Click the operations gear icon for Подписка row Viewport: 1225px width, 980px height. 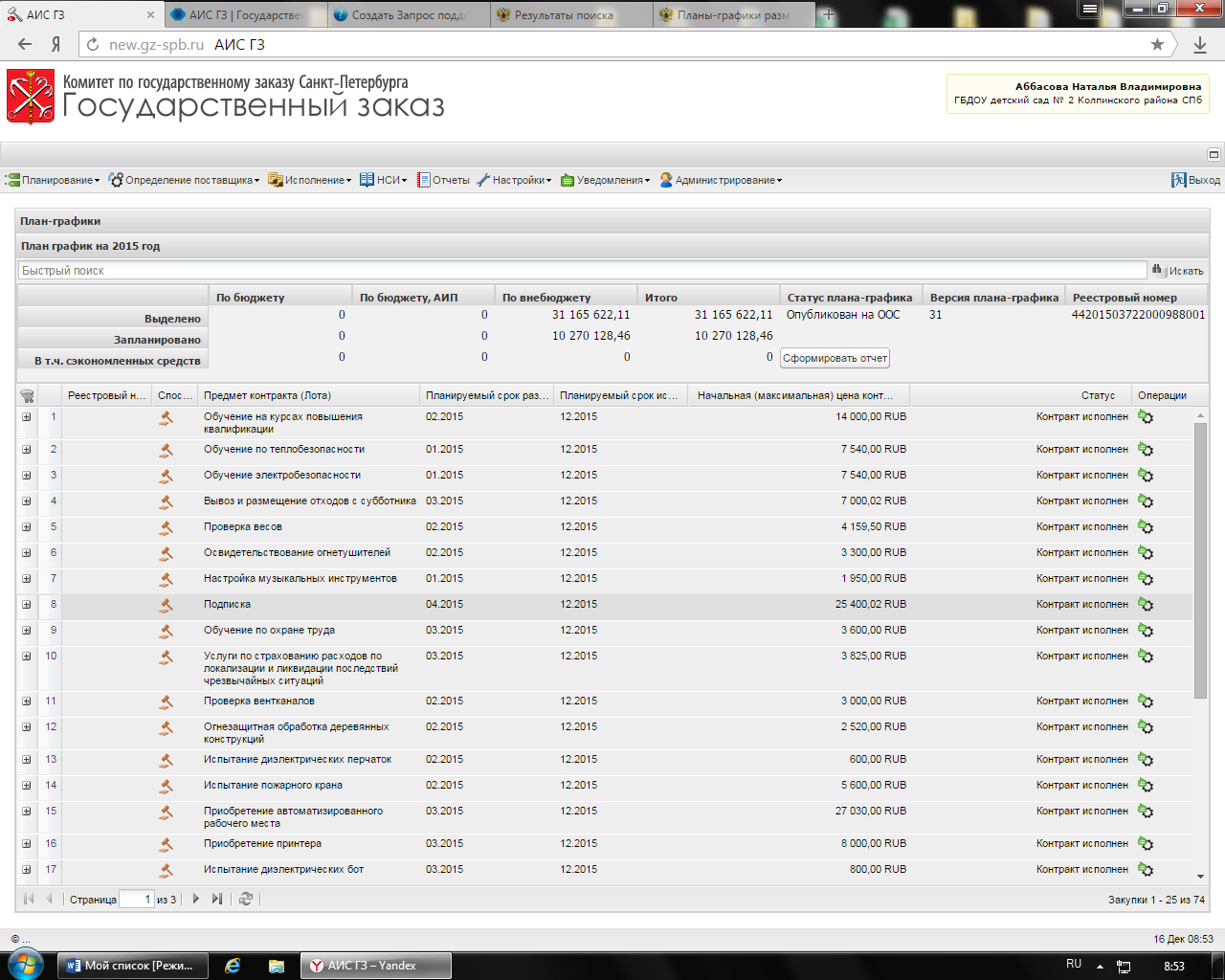coord(1145,605)
